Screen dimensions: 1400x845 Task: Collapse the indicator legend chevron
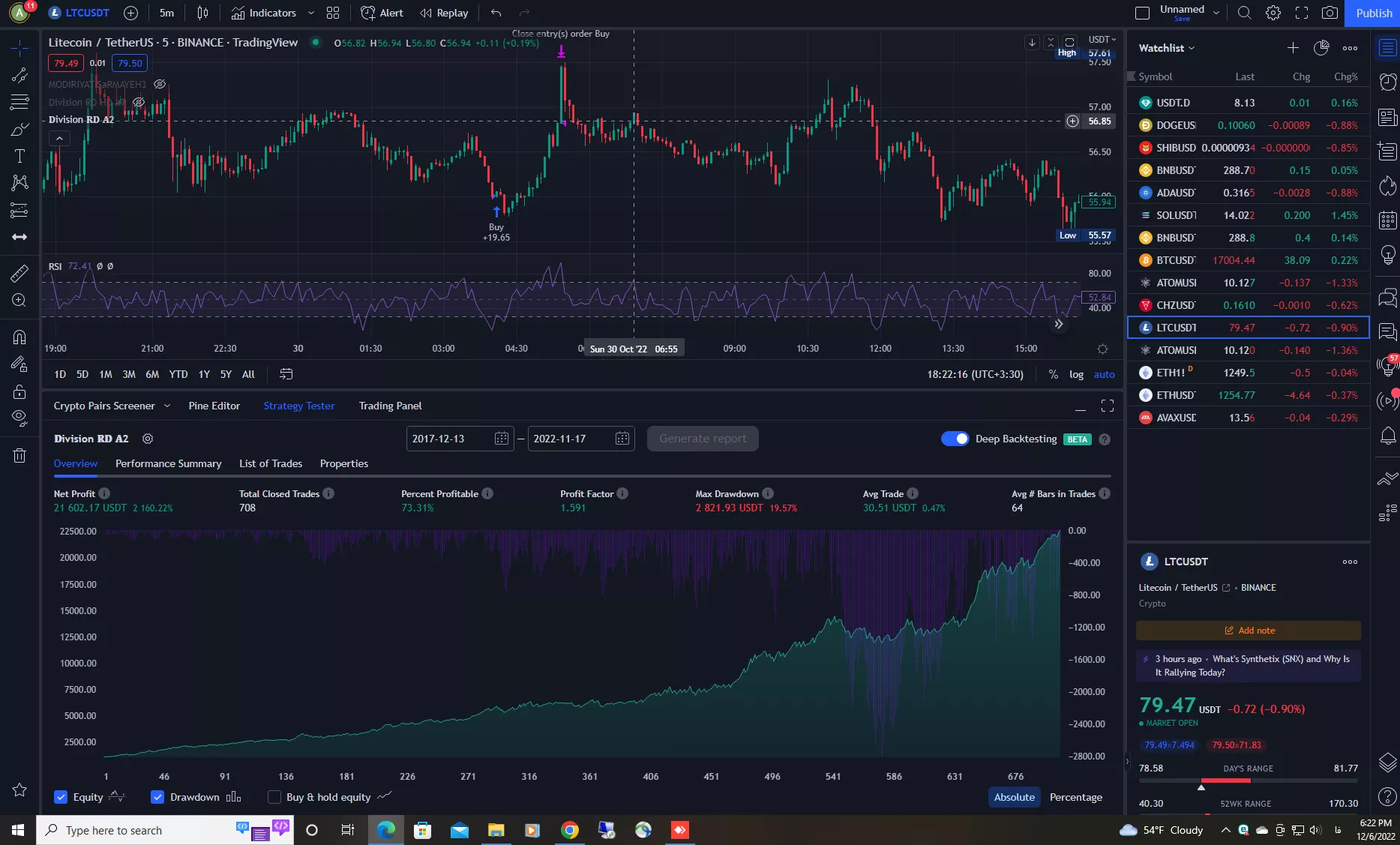point(59,138)
